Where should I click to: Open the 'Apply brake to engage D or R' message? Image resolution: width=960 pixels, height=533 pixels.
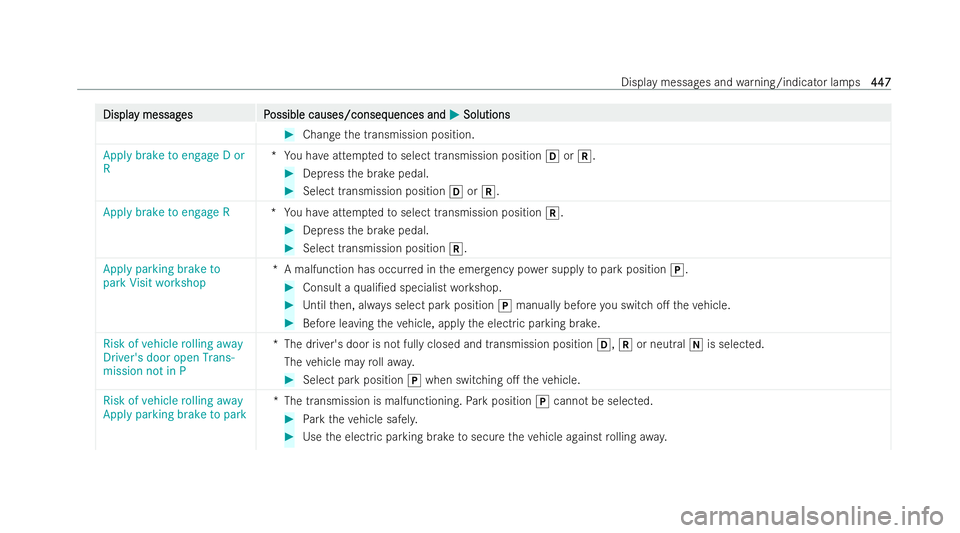(174, 162)
